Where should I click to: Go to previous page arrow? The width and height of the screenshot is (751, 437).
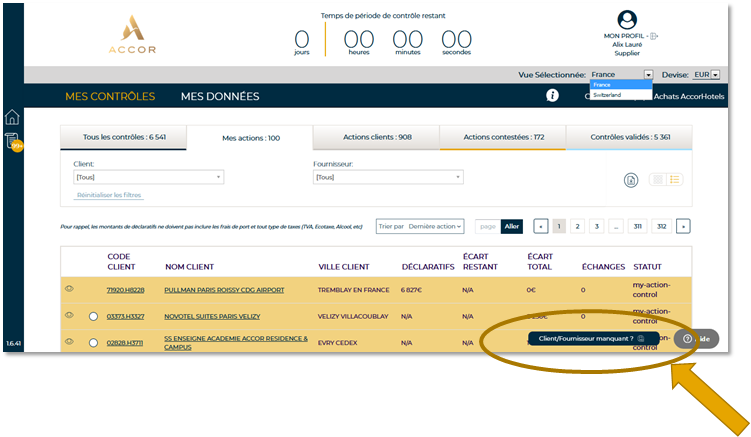tap(541, 226)
